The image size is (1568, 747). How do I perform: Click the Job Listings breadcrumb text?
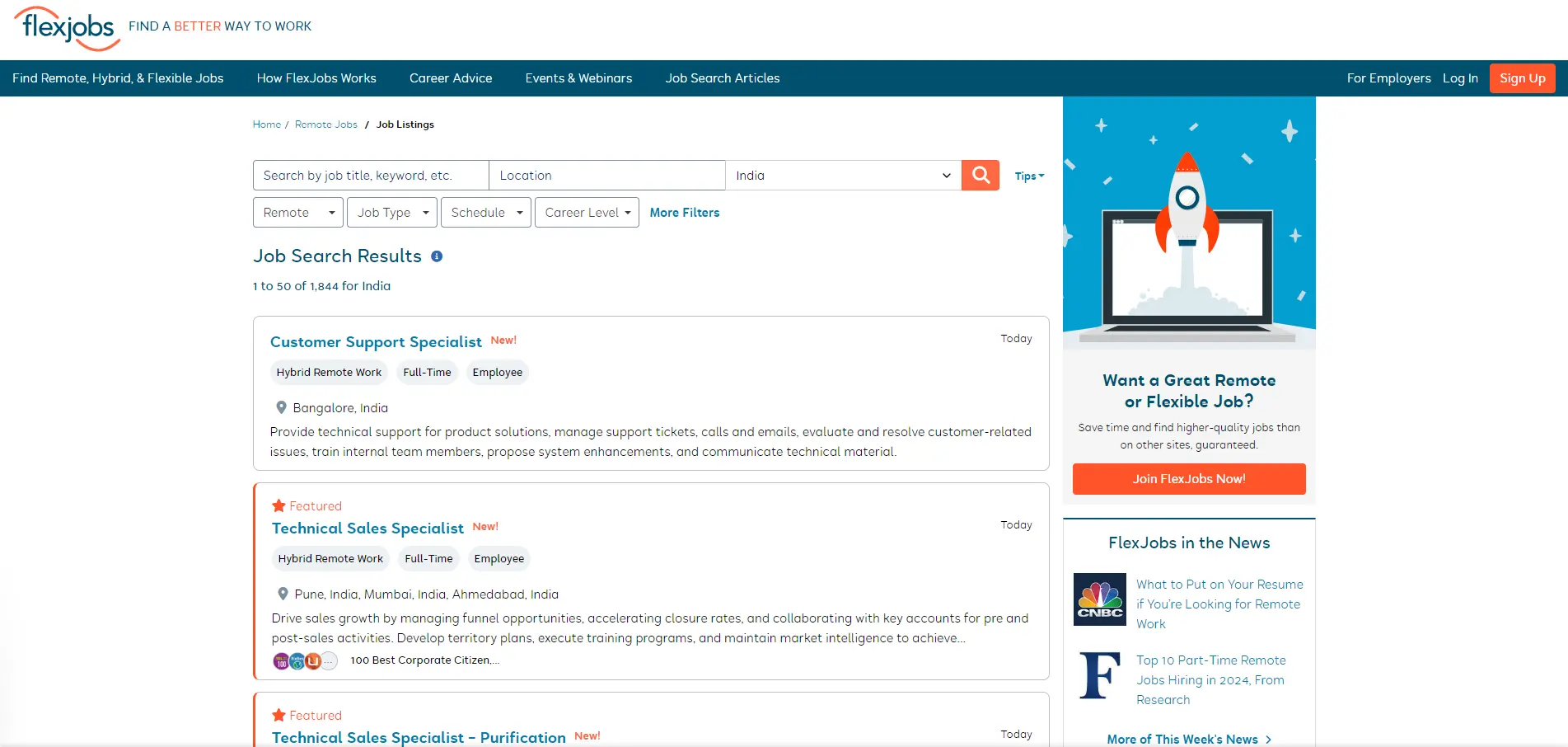[405, 124]
